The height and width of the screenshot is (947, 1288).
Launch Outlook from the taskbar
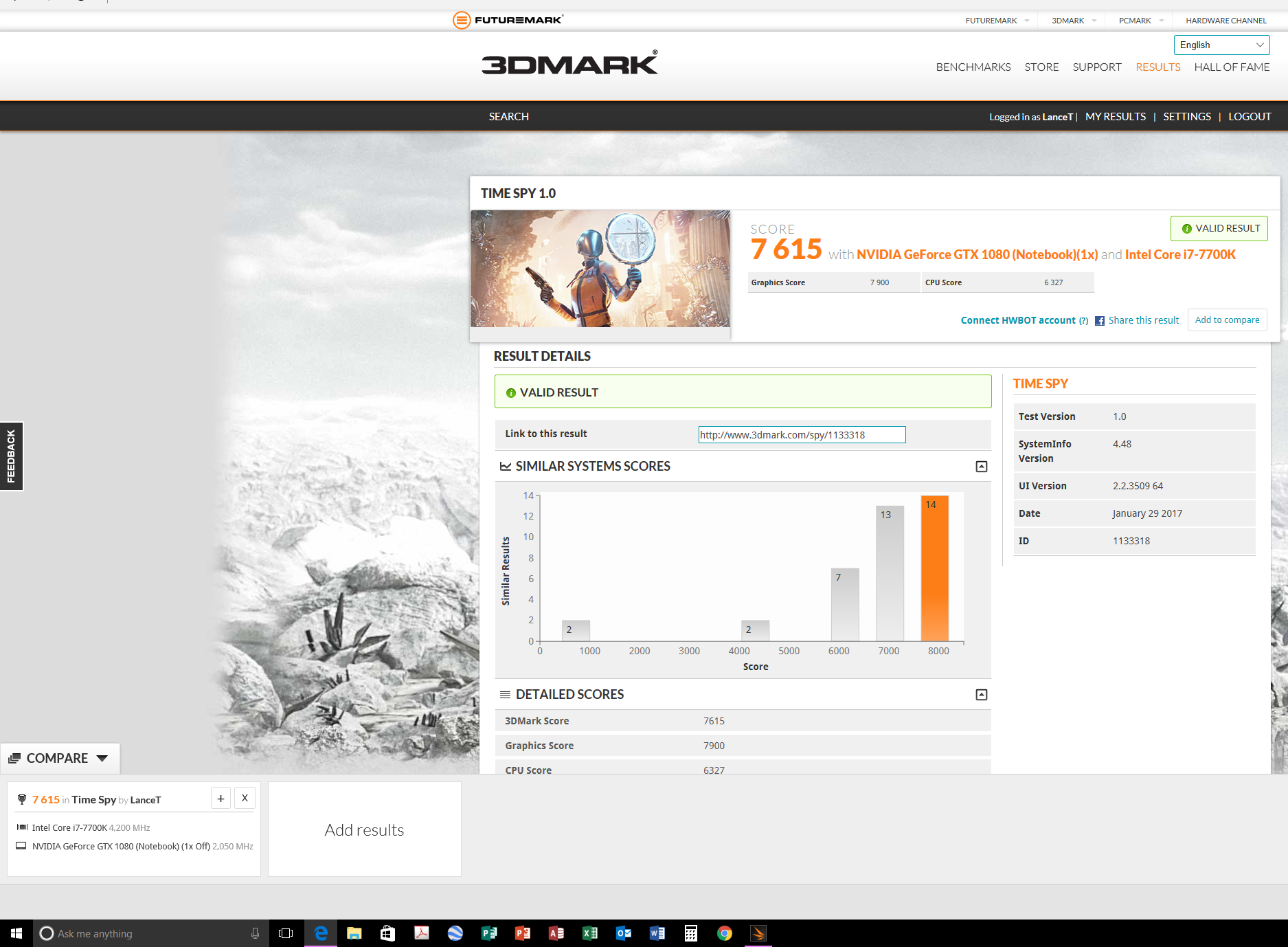click(624, 933)
